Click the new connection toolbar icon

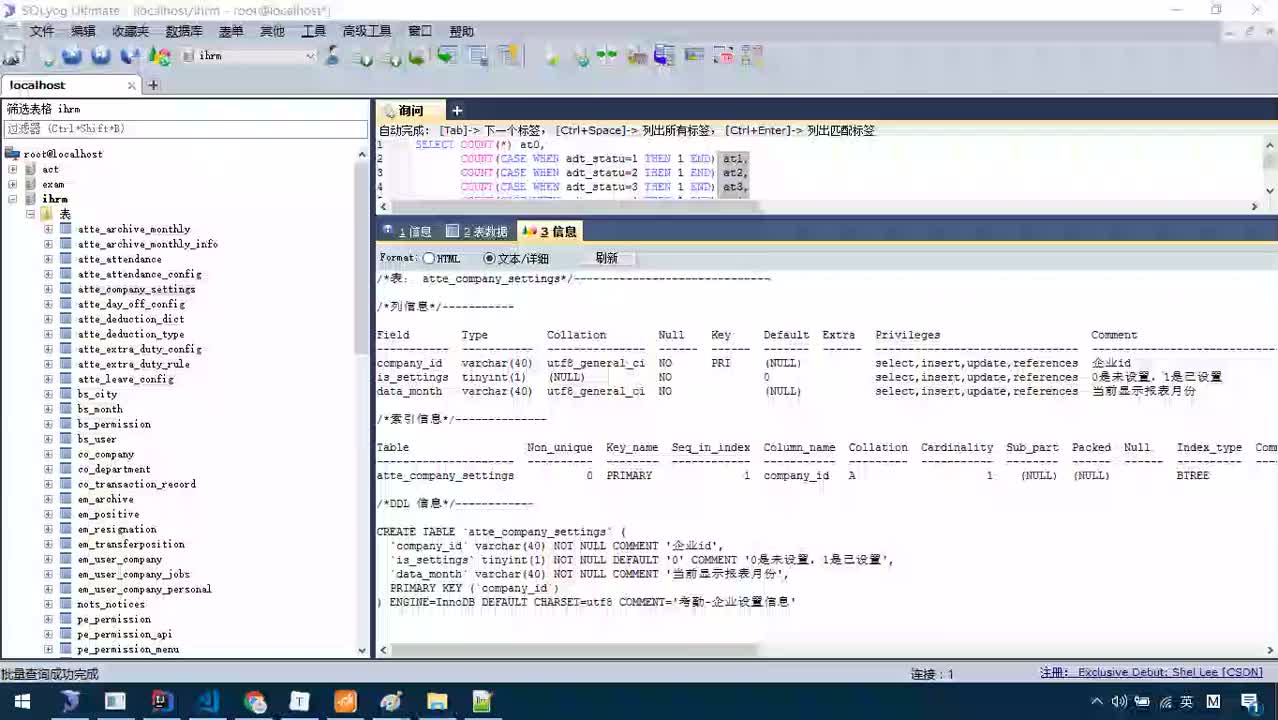tap(14, 56)
